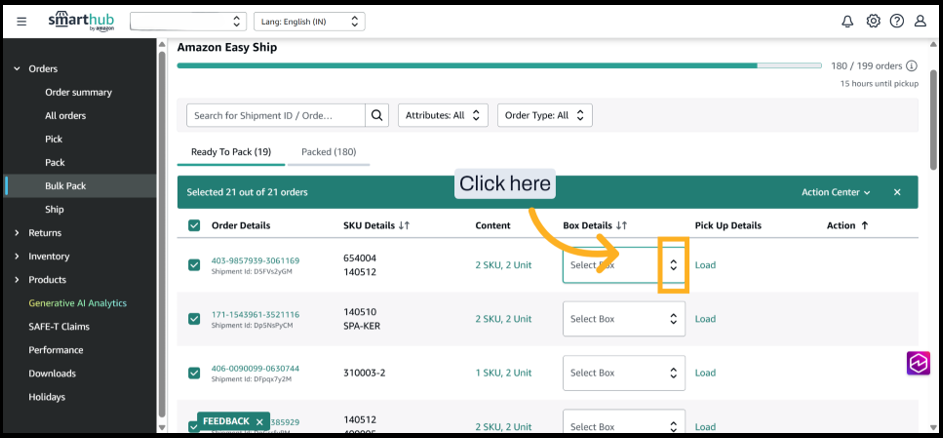Uncheck order 403-9857939-3061169 checkbox
This screenshot has height=438, width=943.
(x=194, y=265)
